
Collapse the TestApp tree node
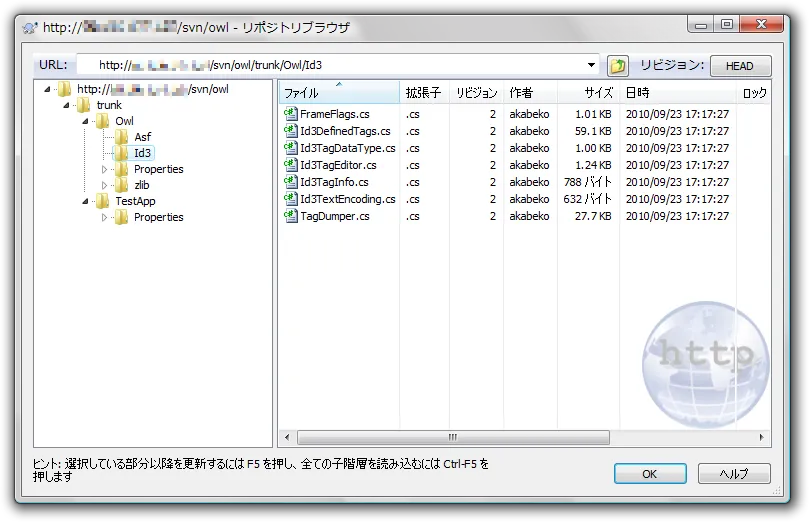click(86, 201)
